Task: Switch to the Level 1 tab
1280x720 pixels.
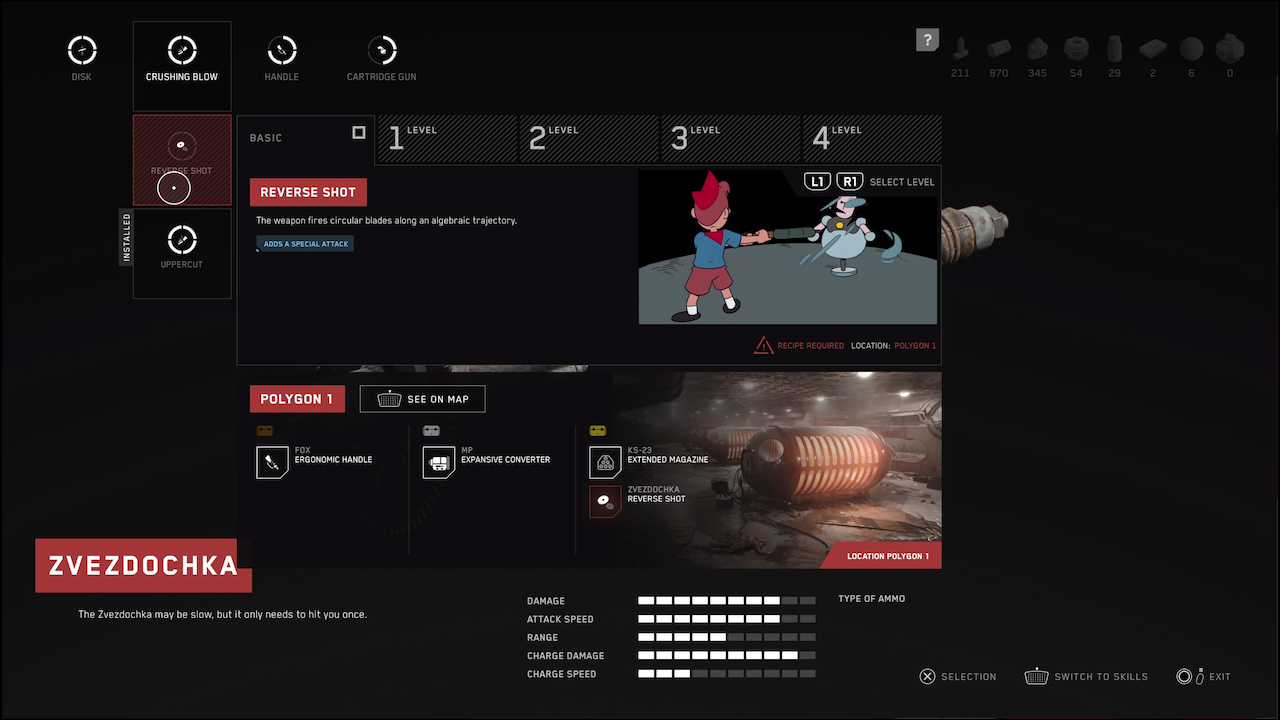Action: tap(446, 138)
